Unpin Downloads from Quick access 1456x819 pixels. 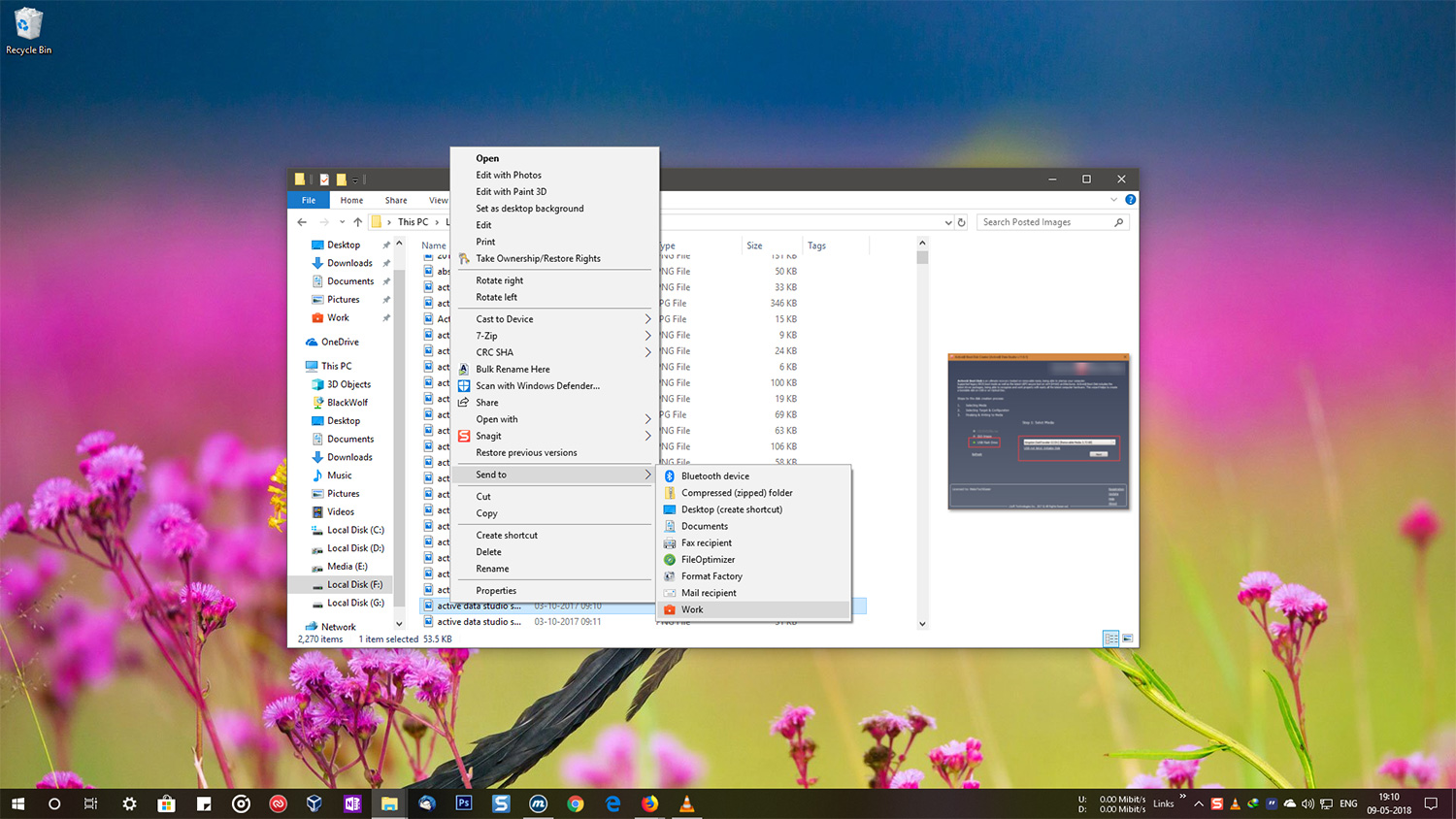click(x=385, y=262)
